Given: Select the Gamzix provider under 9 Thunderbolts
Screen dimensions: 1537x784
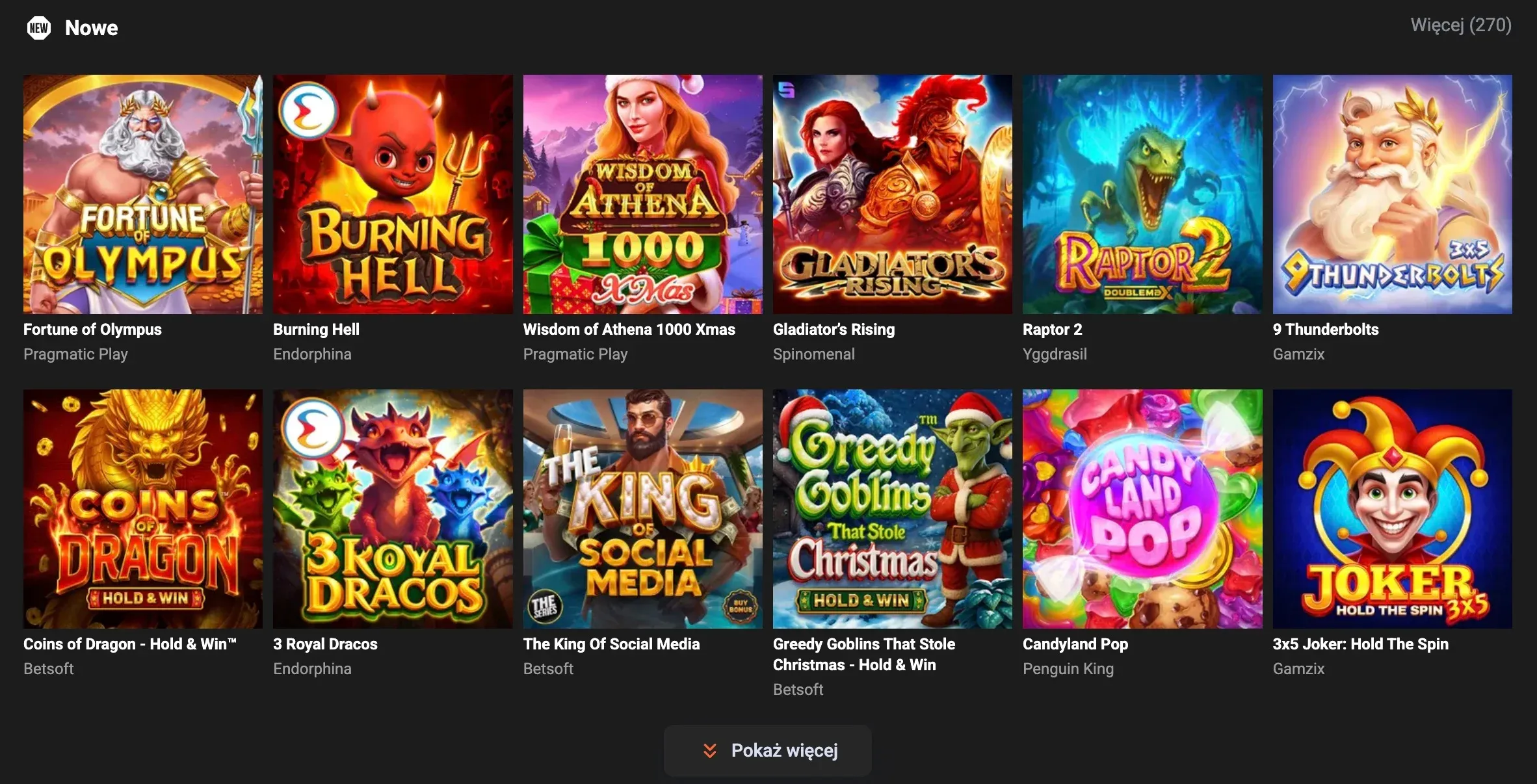Looking at the screenshot, I should click(x=1298, y=354).
